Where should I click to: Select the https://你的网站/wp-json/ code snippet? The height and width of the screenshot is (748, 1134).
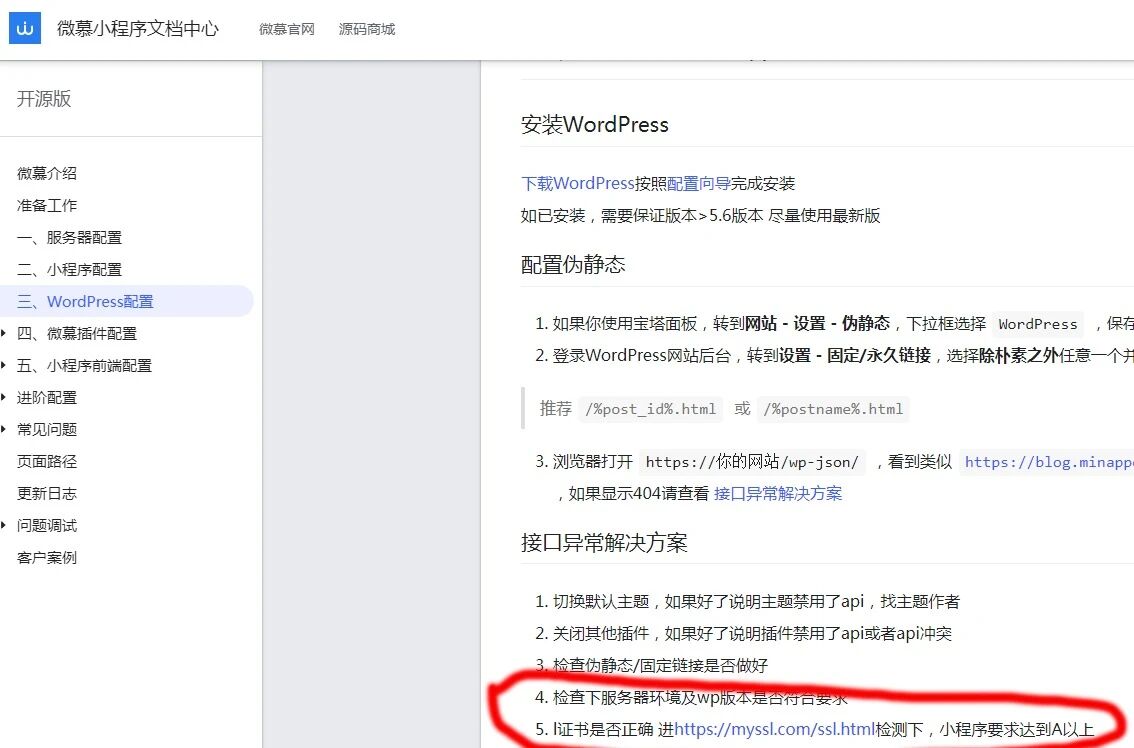click(752, 462)
